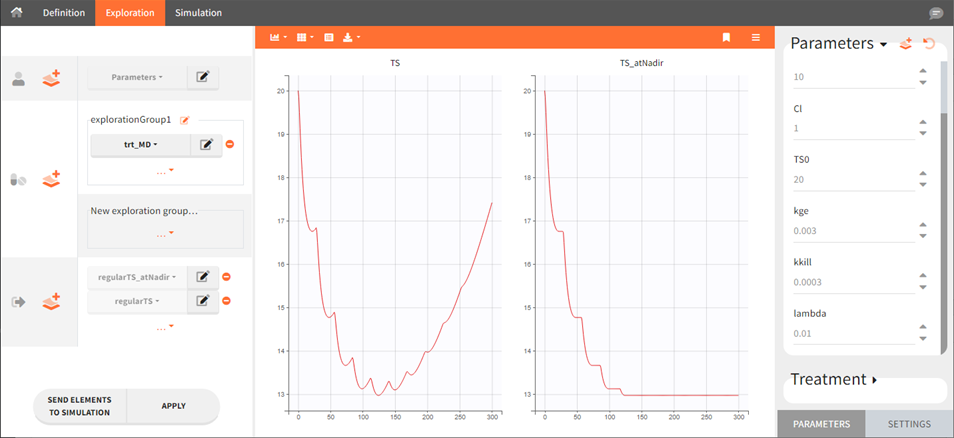Click the home icon in top bar
The height and width of the screenshot is (438, 954).
(x=16, y=13)
